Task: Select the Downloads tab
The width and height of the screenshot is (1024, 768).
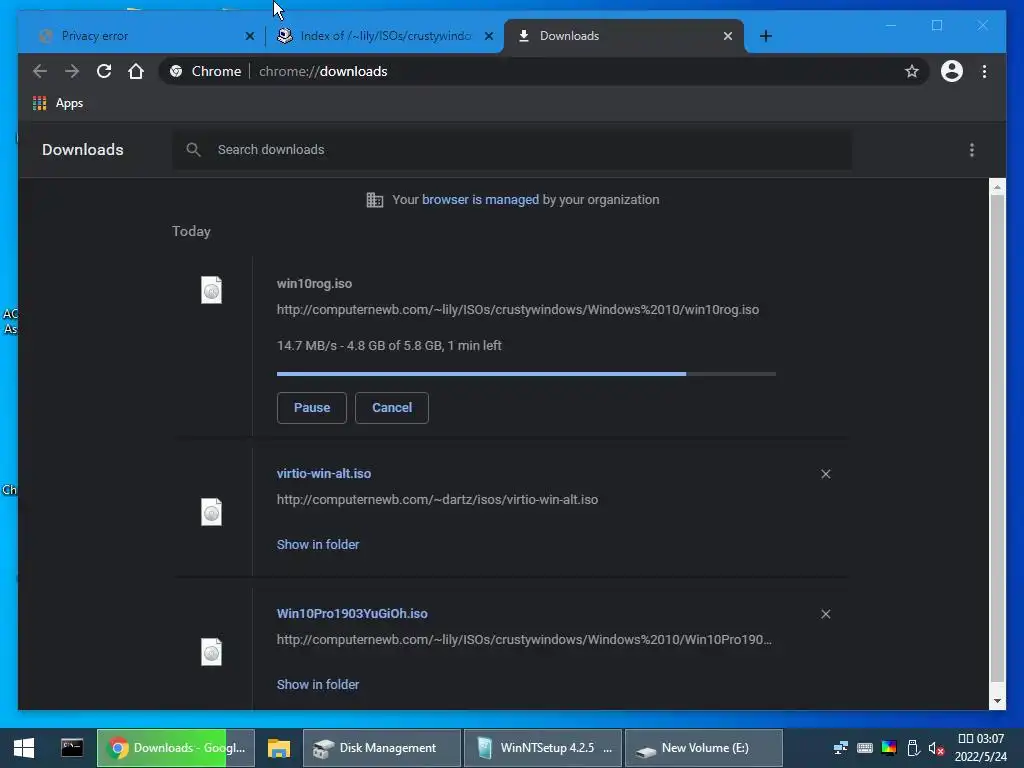Action: (625, 36)
